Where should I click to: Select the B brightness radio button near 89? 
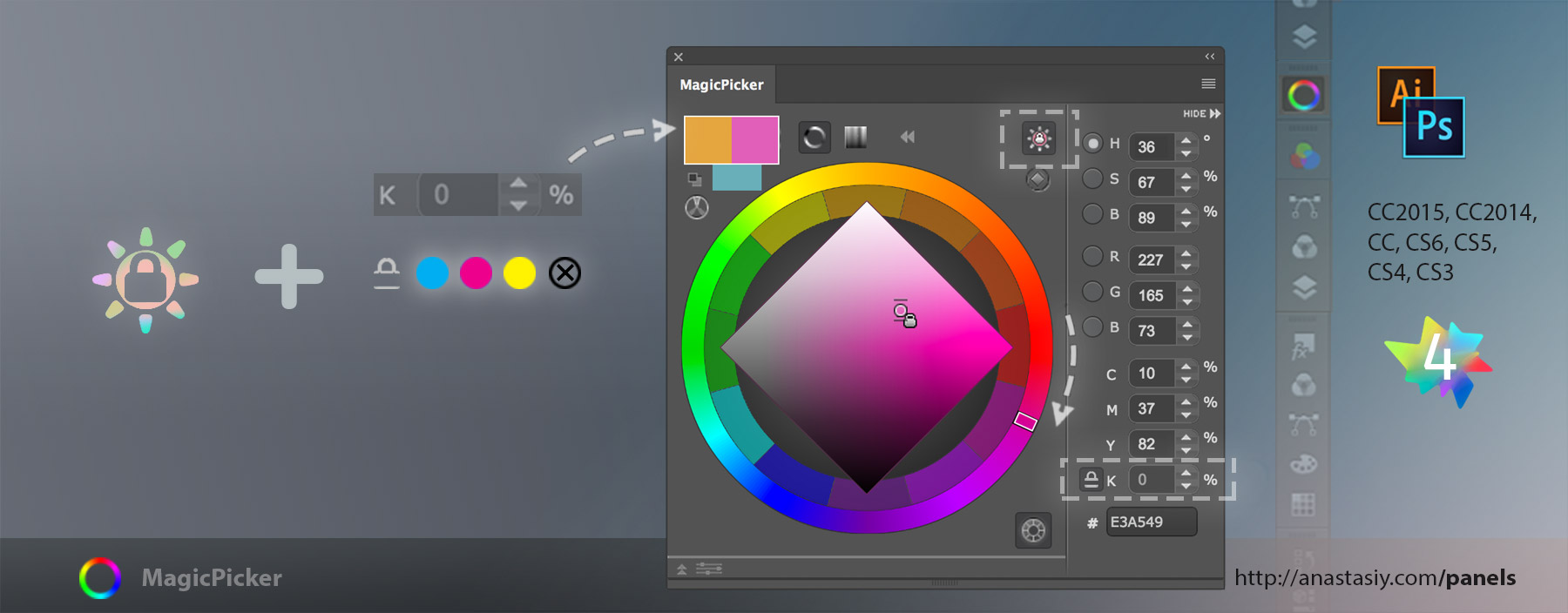1092,213
